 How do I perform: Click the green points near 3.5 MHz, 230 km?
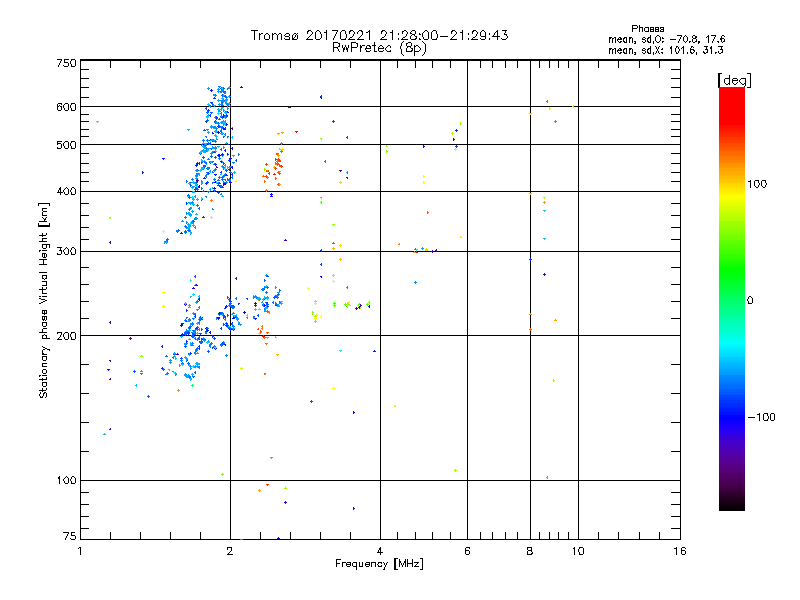pos(347,305)
